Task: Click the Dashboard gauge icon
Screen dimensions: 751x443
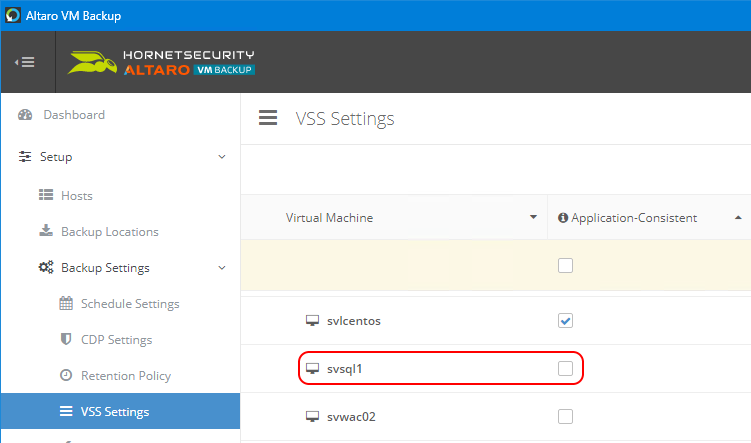Action: tap(25, 115)
